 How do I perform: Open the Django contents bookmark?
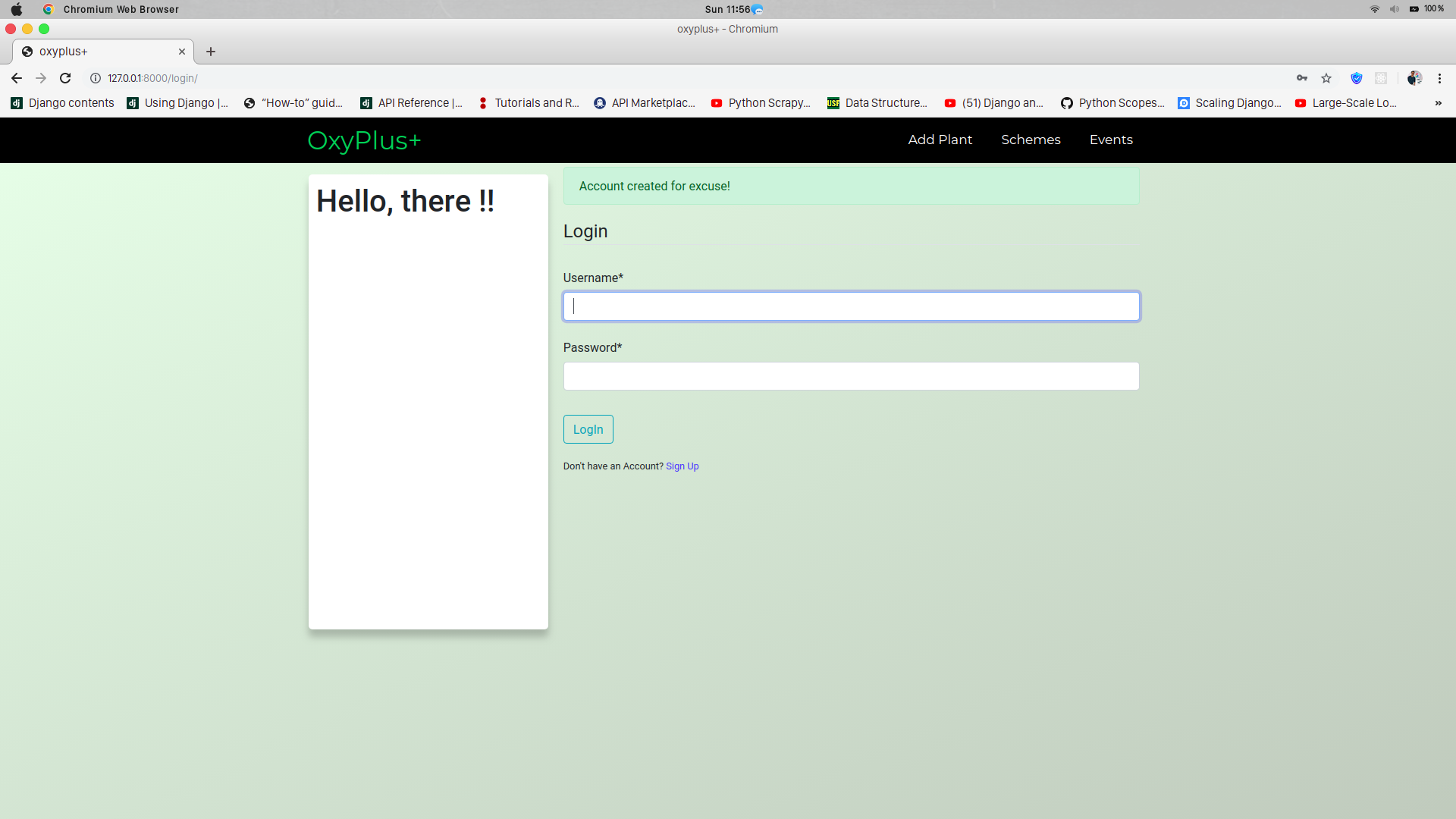63,103
